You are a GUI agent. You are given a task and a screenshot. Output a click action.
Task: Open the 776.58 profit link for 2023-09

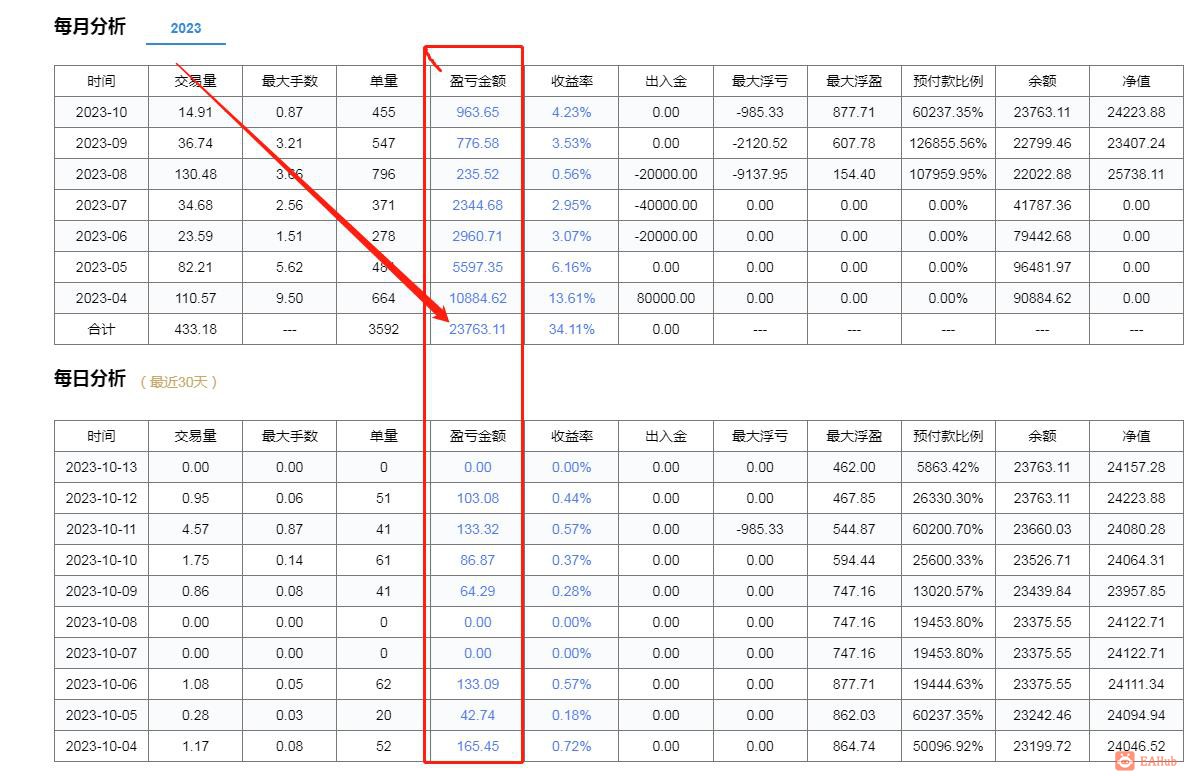click(x=477, y=143)
